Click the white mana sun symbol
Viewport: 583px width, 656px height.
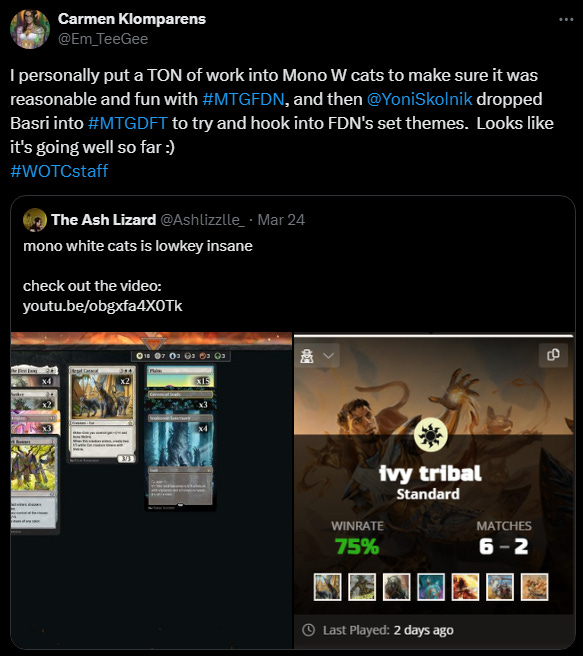tap(430, 435)
